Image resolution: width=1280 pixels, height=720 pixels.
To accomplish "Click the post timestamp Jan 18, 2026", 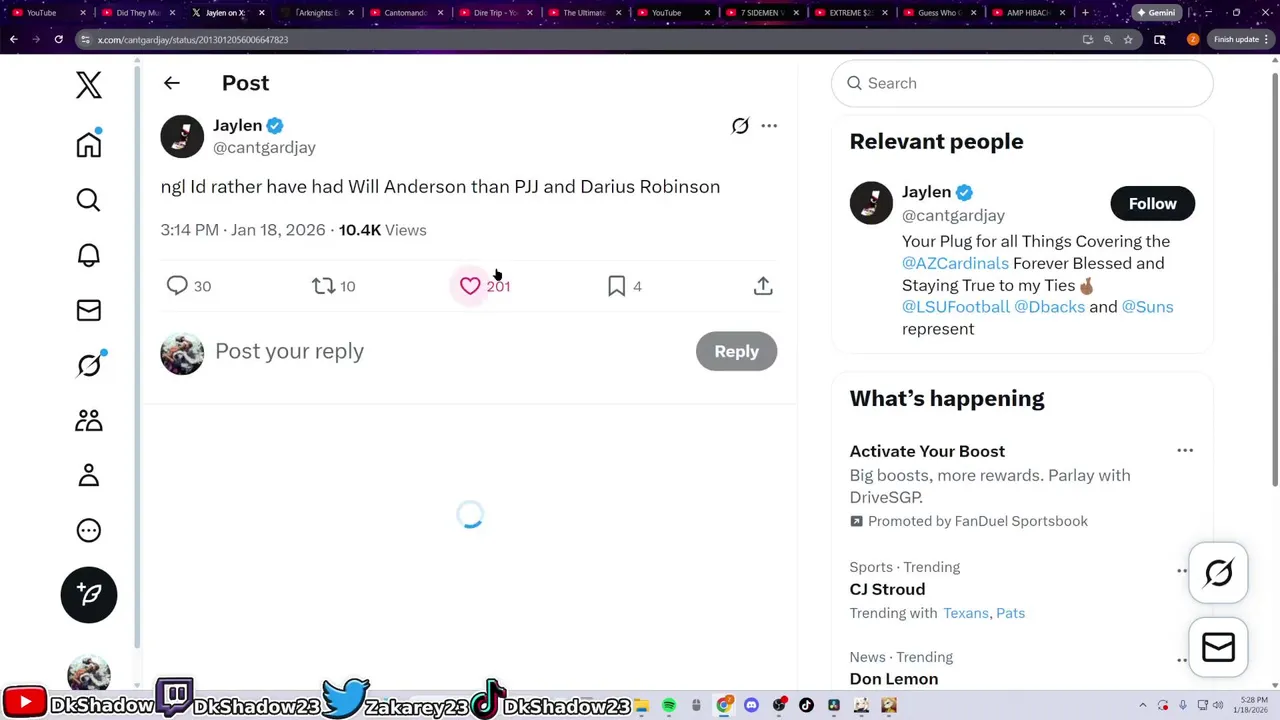I will click(243, 230).
